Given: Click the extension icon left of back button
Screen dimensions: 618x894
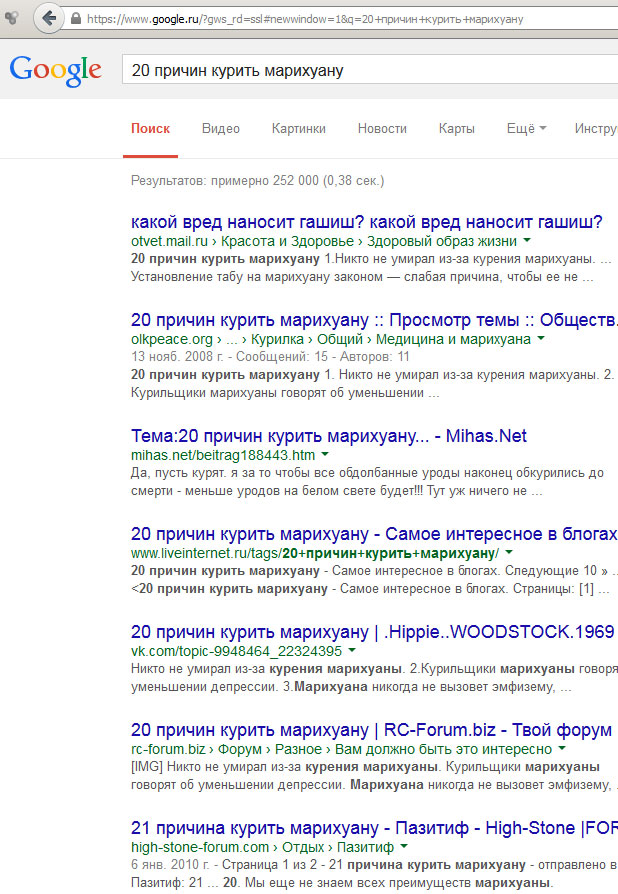Looking at the screenshot, I should tap(11, 18).
